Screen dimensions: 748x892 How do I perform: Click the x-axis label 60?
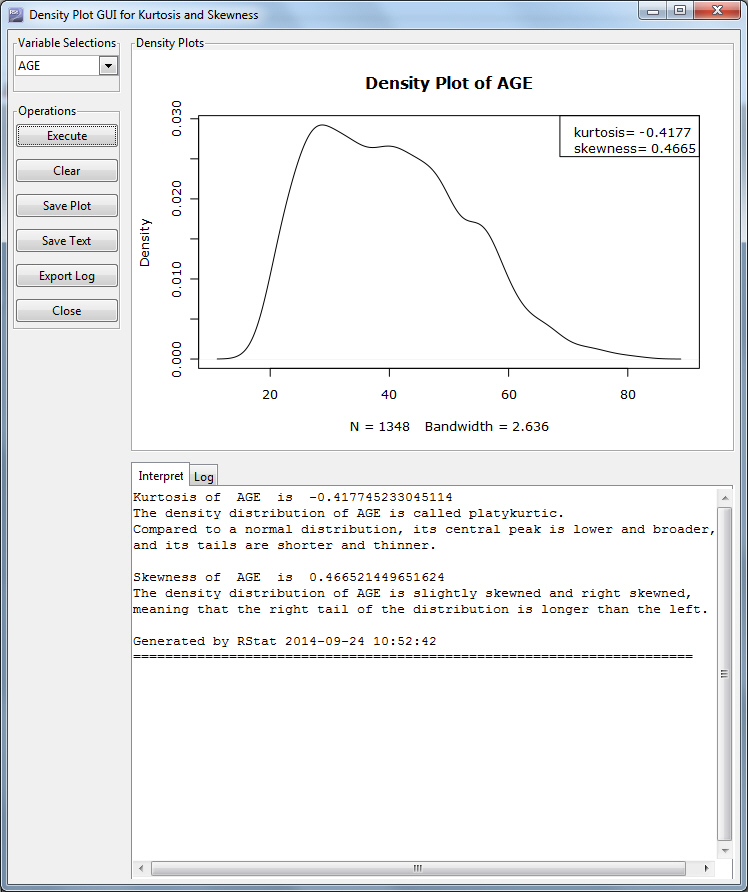click(509, 395)
